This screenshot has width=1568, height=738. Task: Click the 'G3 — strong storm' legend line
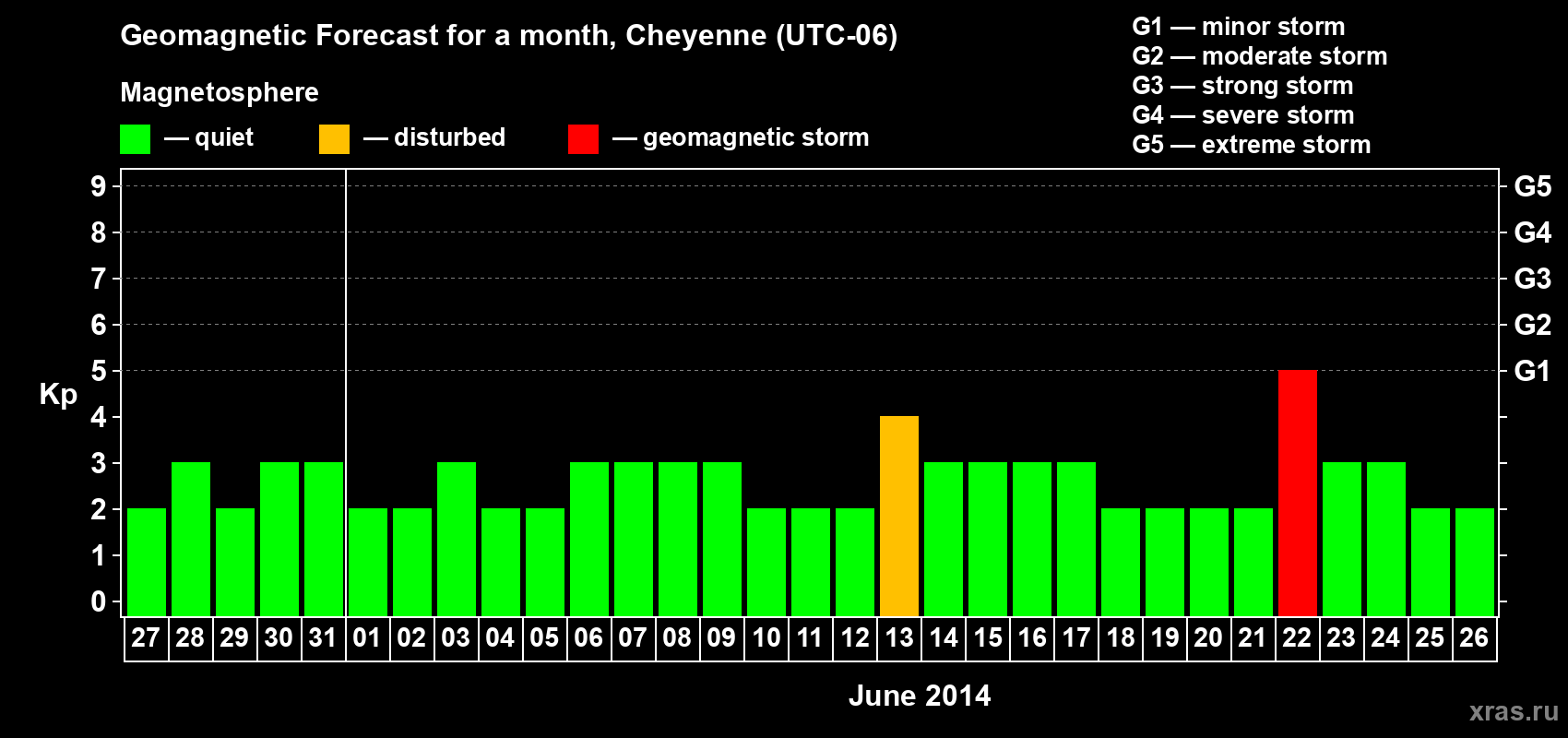click(1242, 86)
